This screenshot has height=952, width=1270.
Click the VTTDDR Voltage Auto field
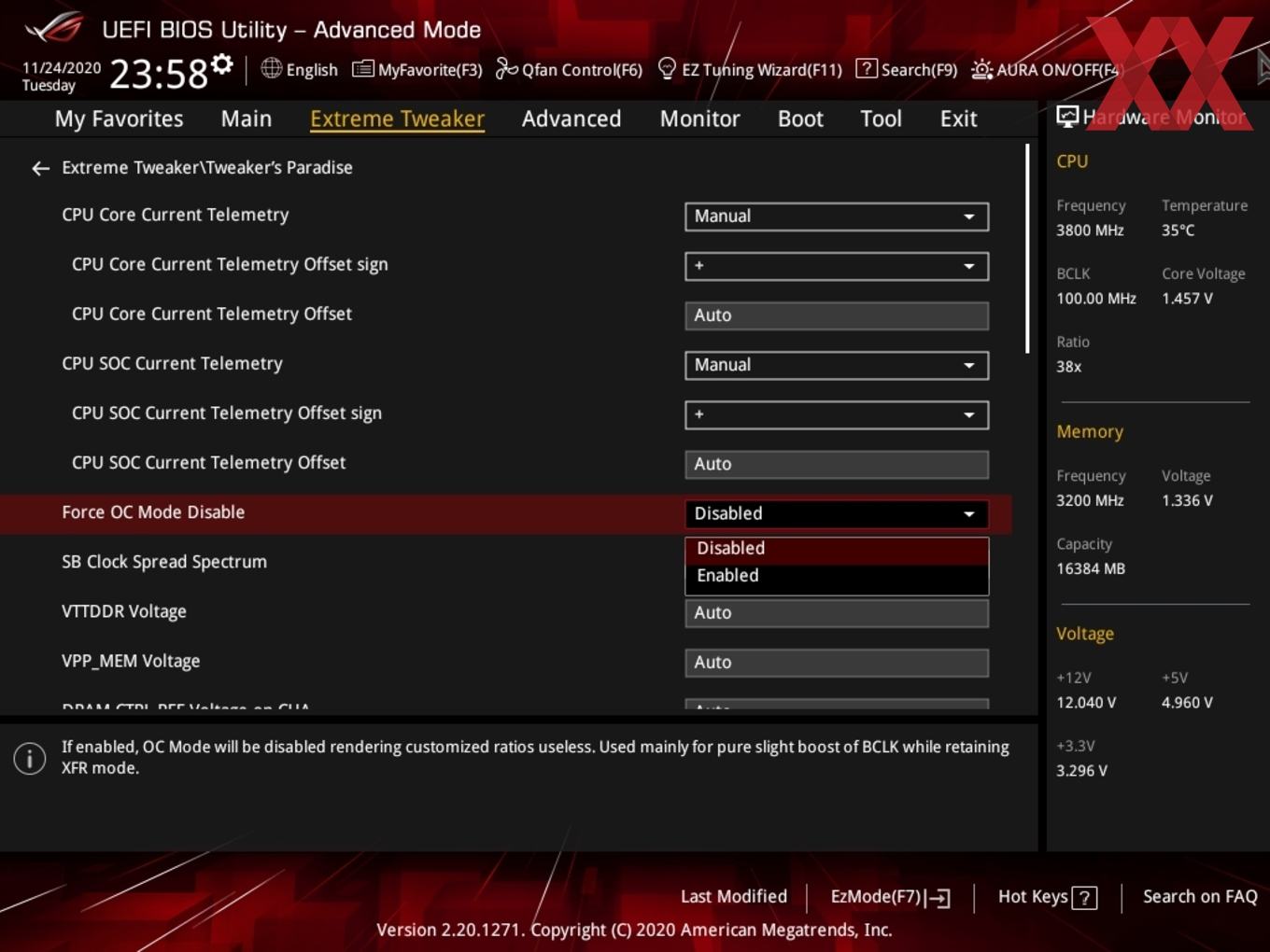837,613
